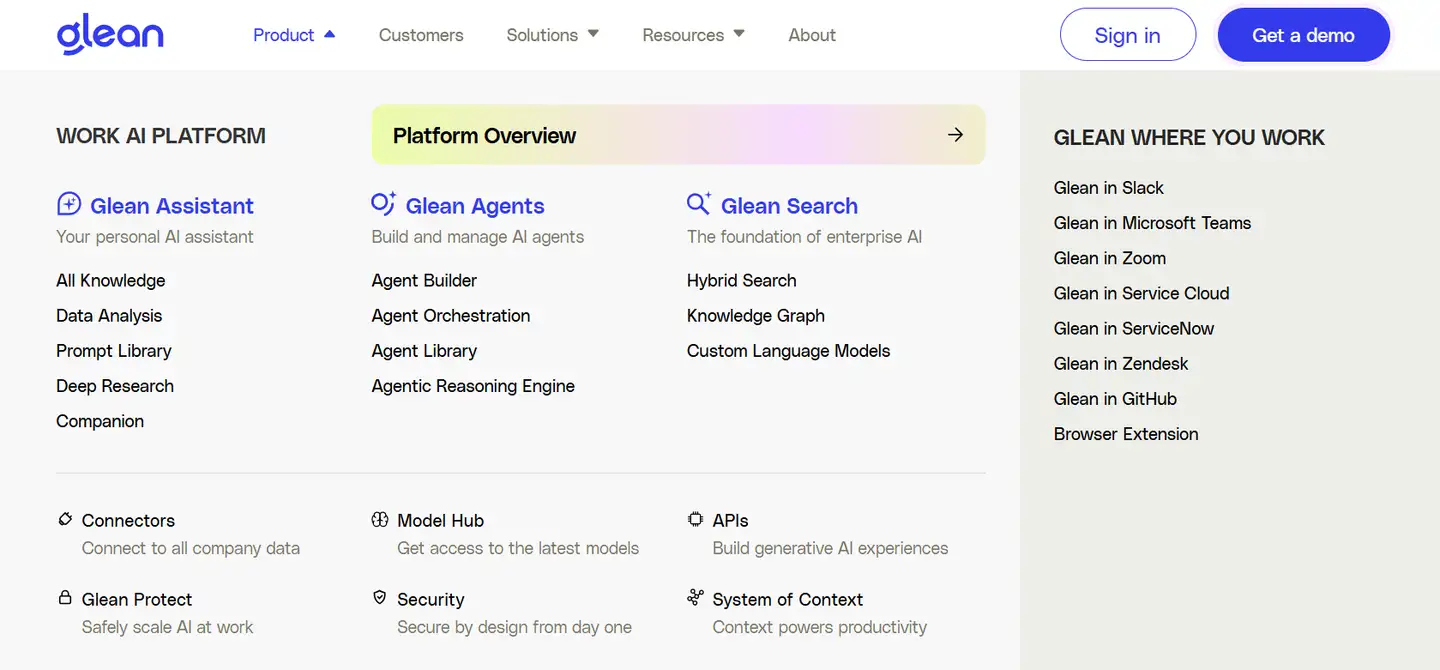The width and height of the screenshot is (1440, 670).
Task: Open Glean in Slack
Action: tap(1109, 188)
